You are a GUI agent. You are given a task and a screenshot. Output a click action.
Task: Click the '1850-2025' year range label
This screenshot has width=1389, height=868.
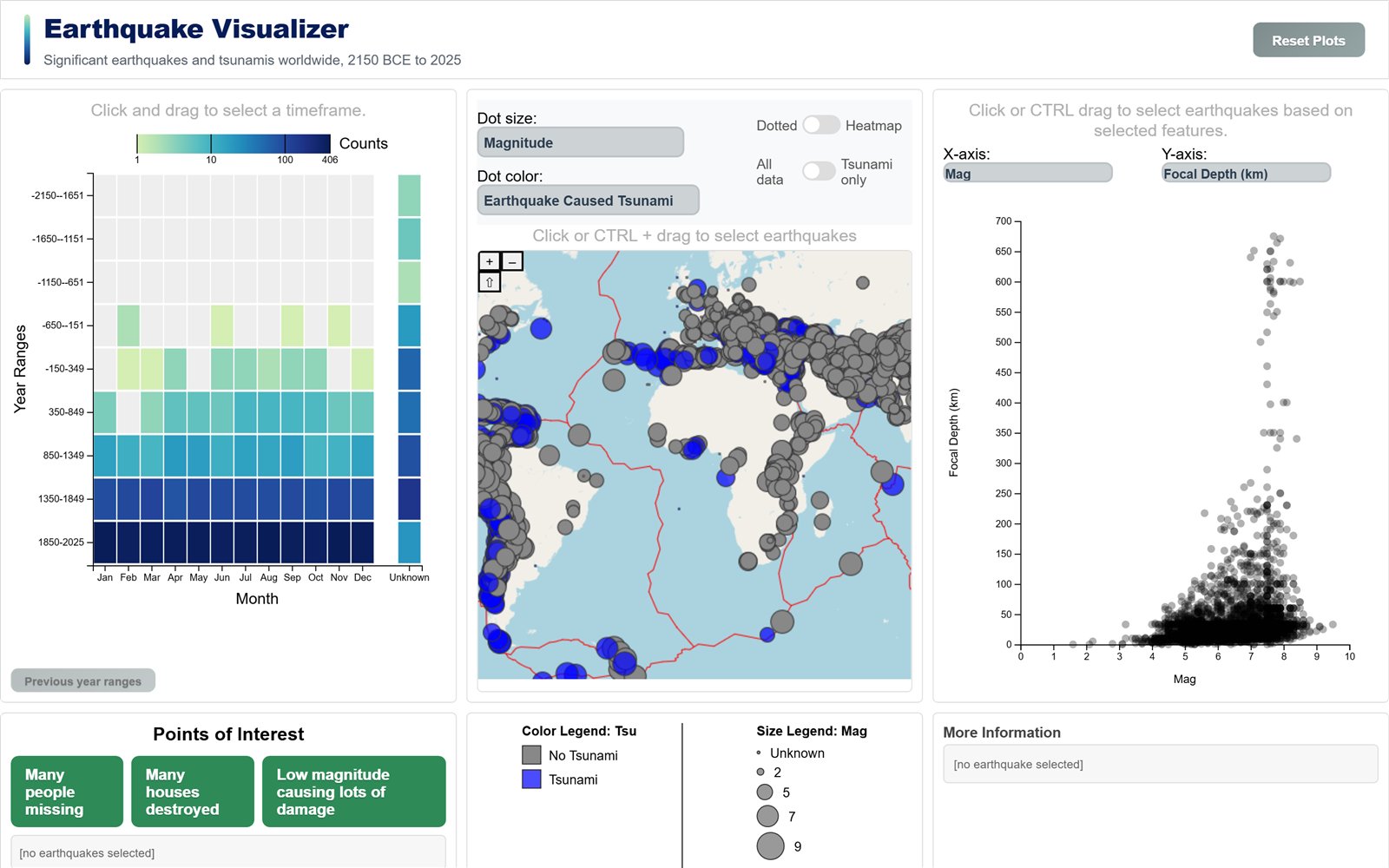click(x=61, y=542)
